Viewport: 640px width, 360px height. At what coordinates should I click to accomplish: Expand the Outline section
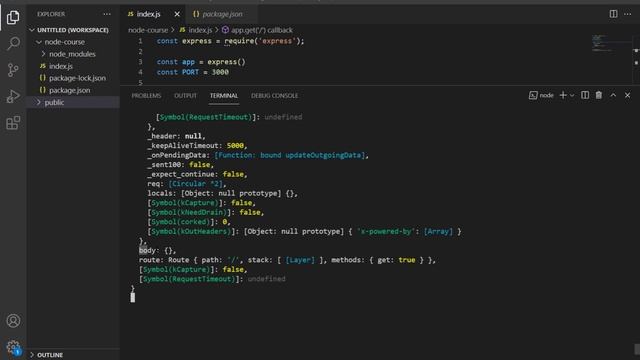50,355
